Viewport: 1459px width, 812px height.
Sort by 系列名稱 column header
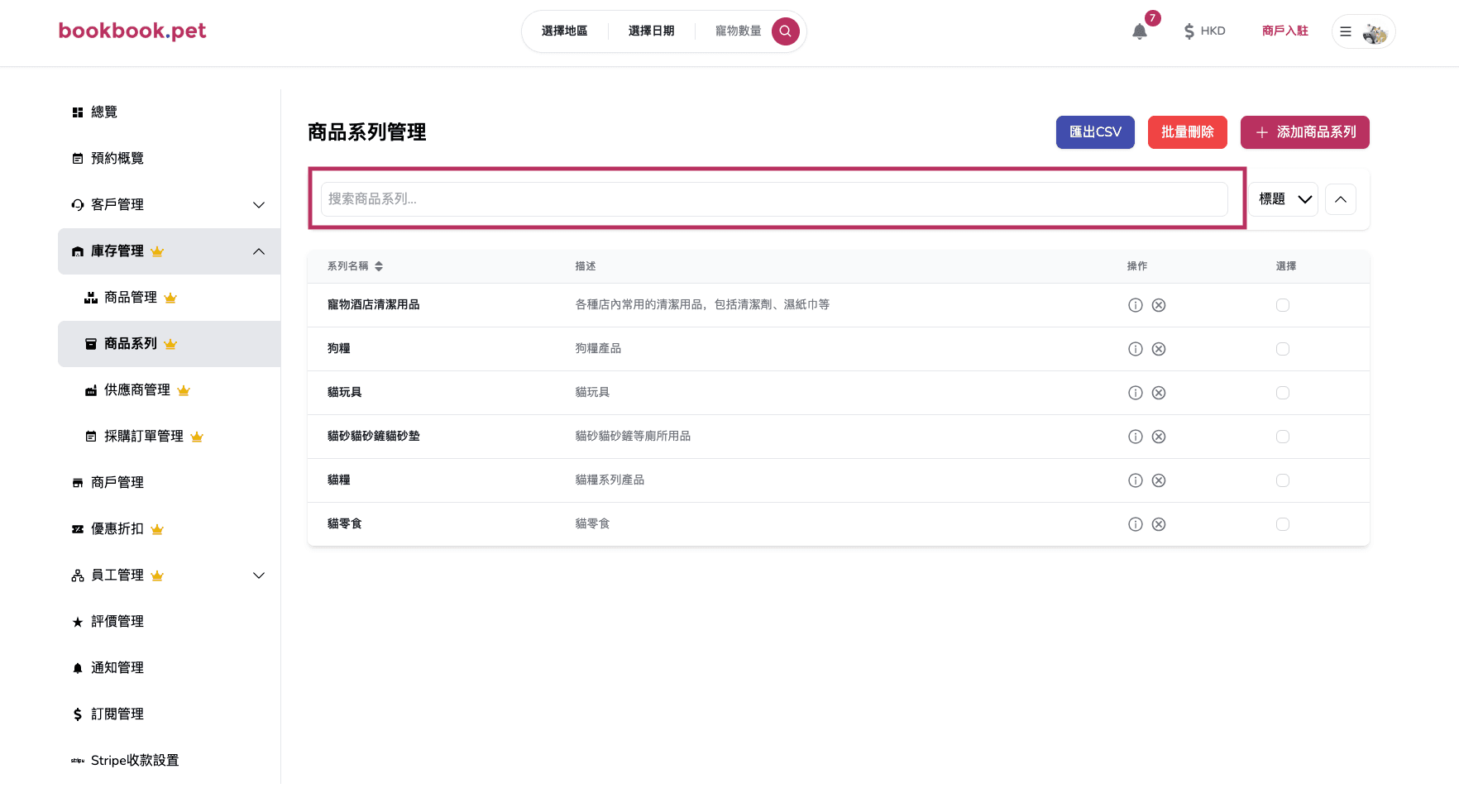(355, 266)
